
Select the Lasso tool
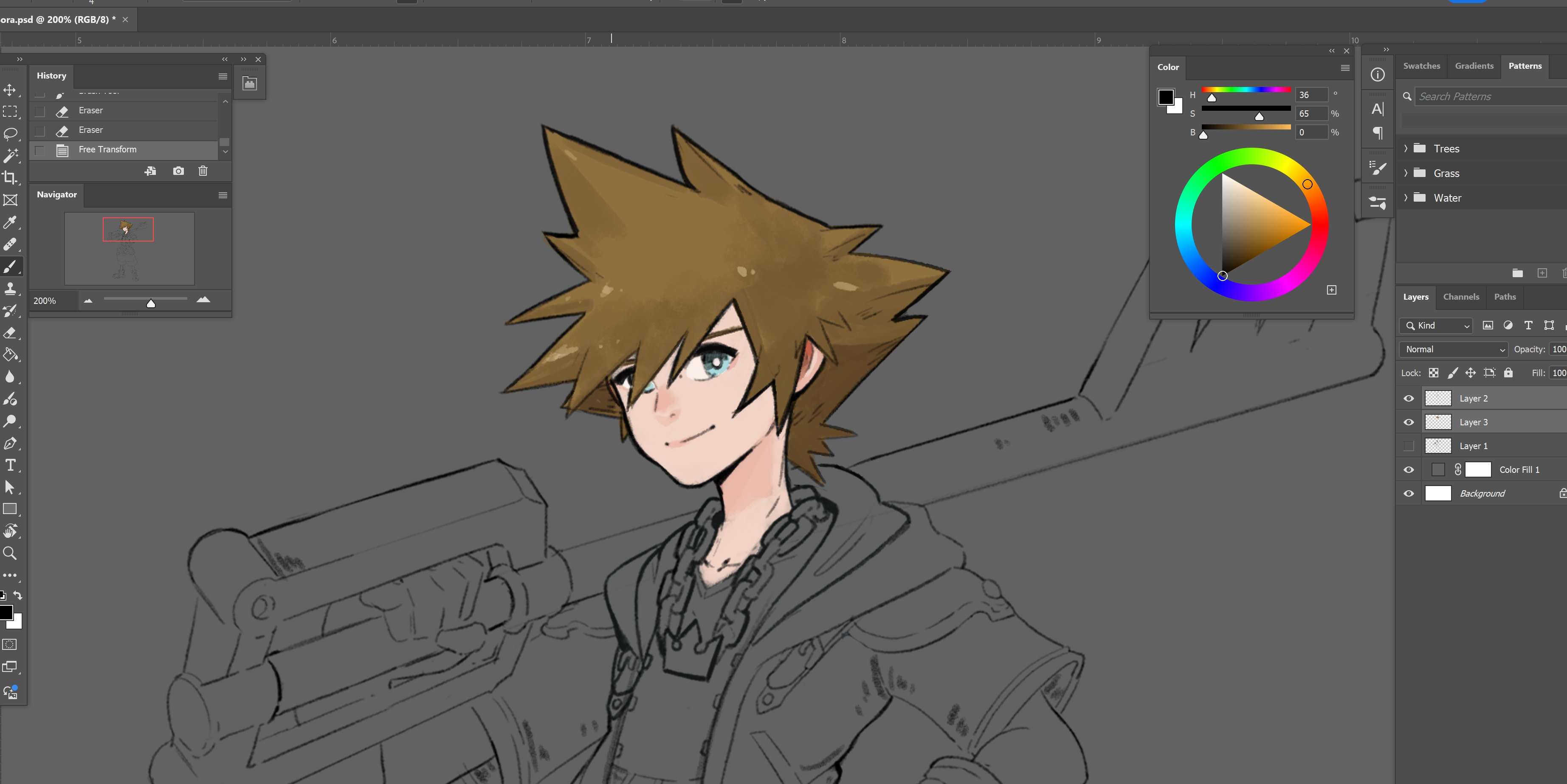pos(10,134)
